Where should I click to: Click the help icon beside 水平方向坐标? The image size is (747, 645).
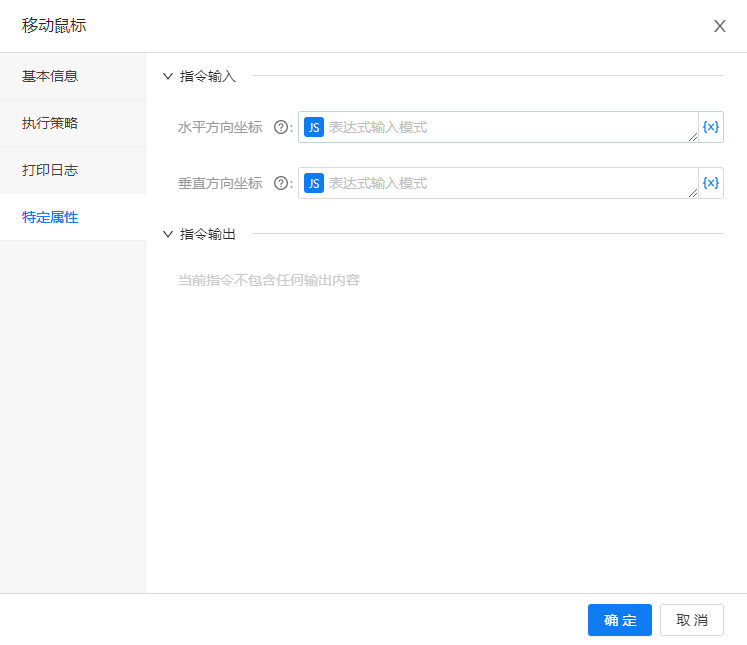click(281, 127)
